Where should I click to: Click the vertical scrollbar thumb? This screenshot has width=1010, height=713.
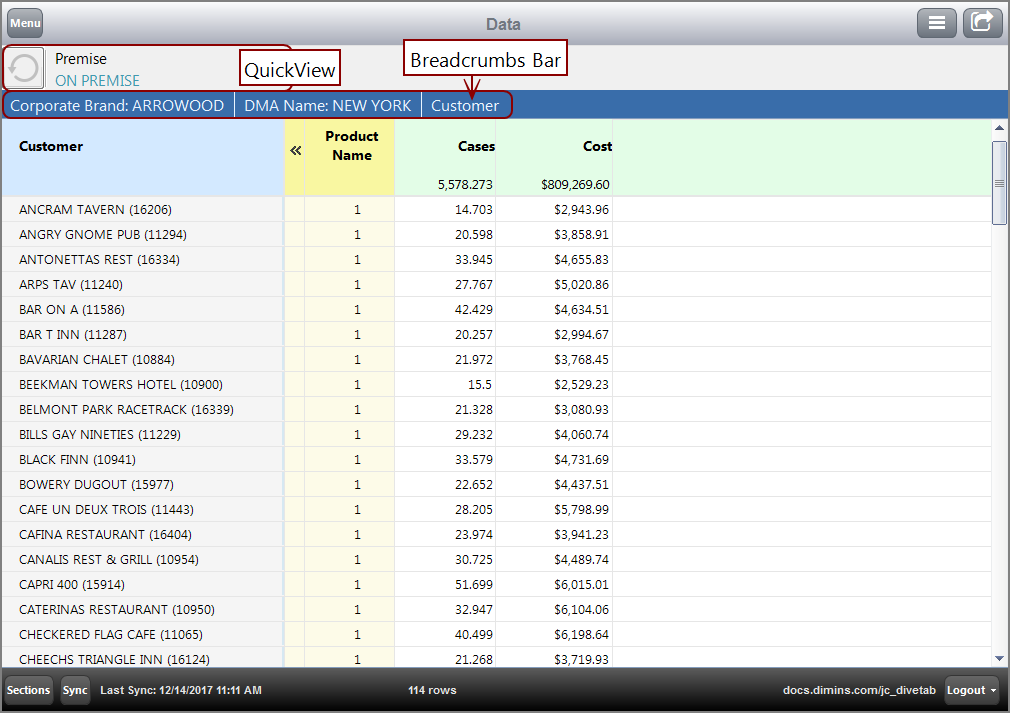pos(999,183)
